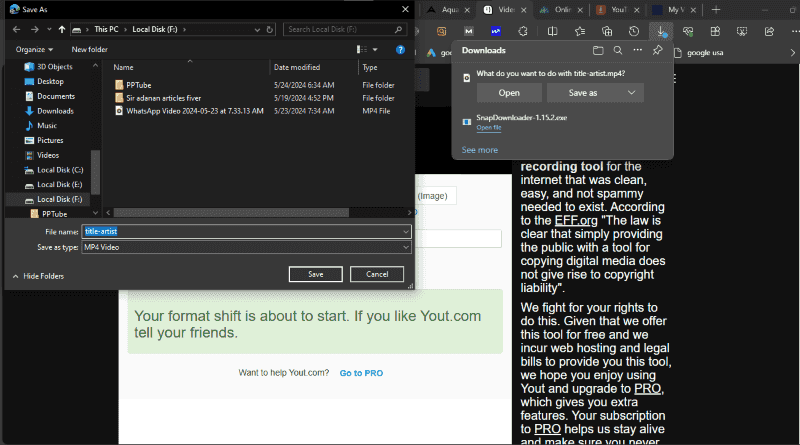Click search icon in Downloads panel
This screenshot has height=445, width=800.
(618, 50)
